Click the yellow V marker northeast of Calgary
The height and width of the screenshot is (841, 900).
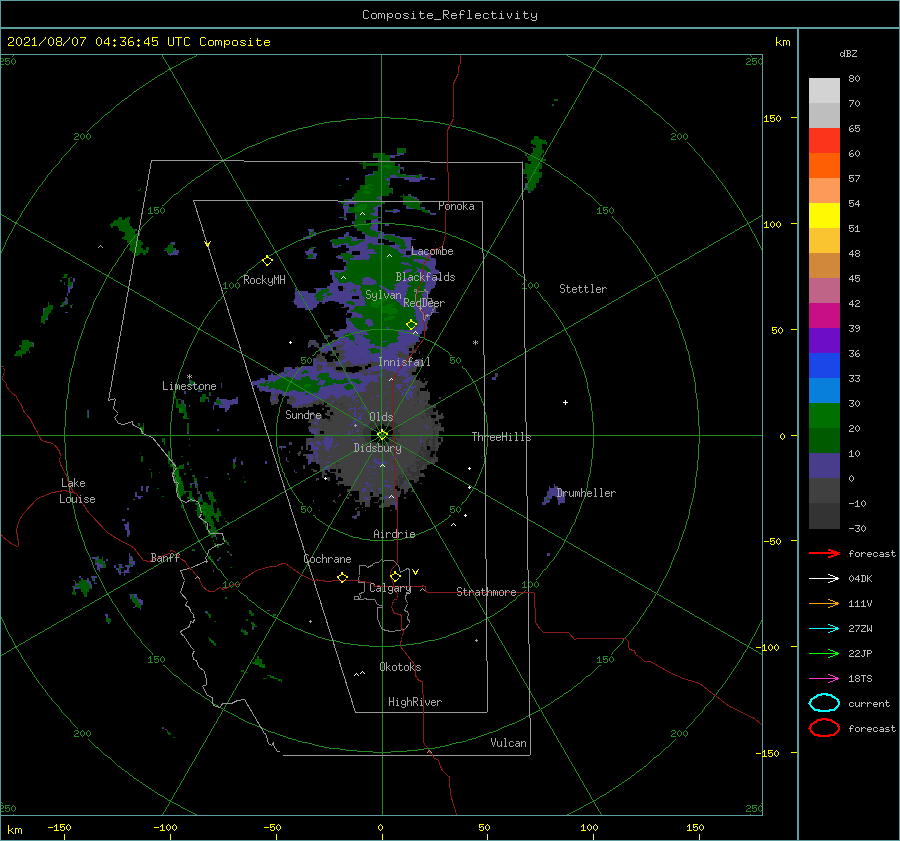click(x=415, y=572)
